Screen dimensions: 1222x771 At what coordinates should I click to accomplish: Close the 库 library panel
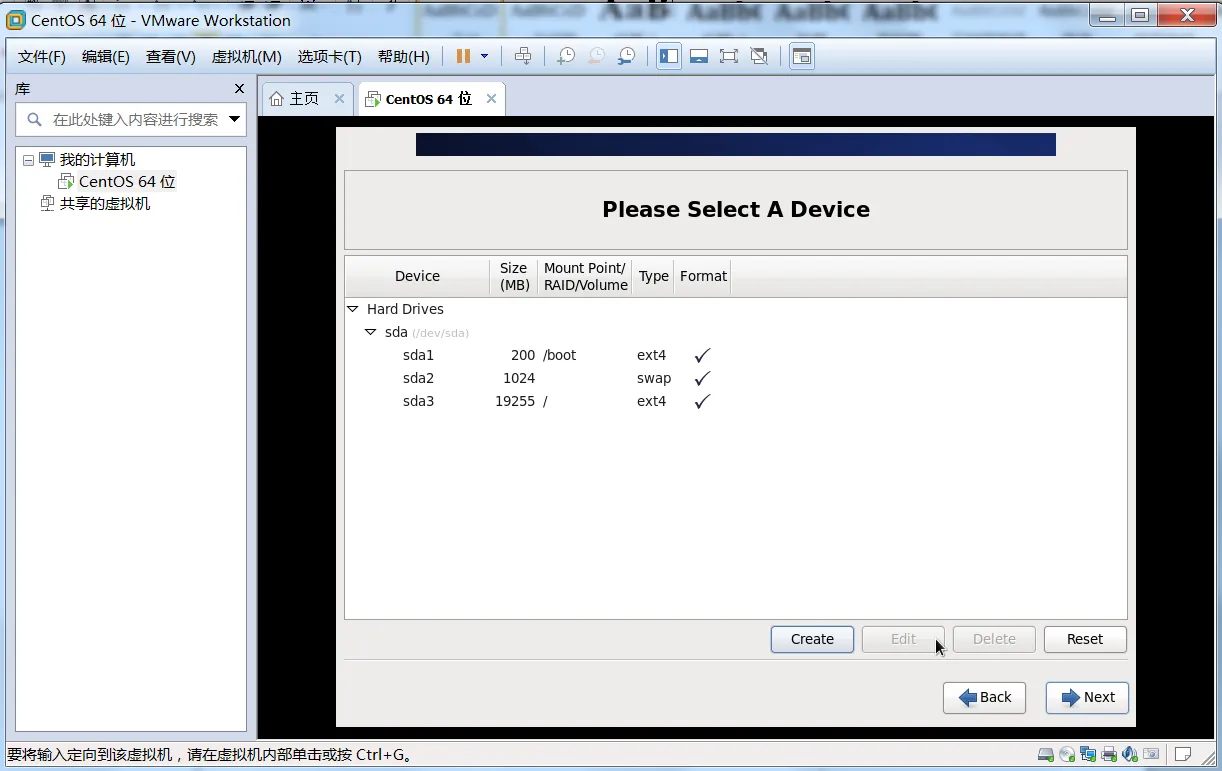pos(239,89)
